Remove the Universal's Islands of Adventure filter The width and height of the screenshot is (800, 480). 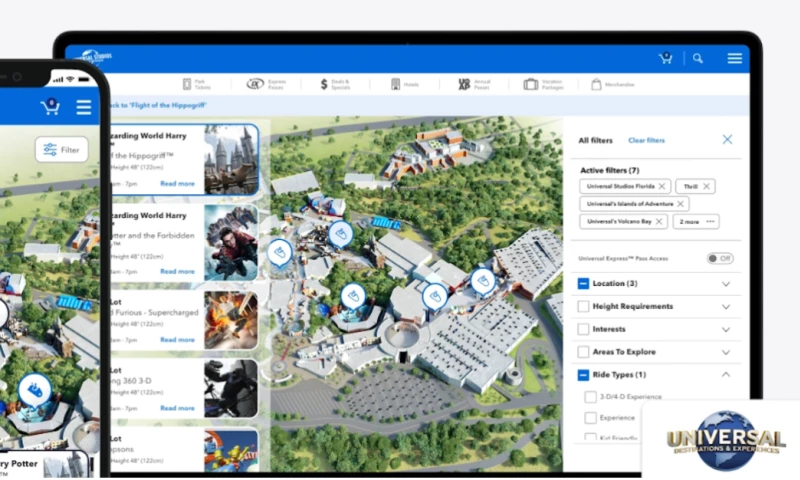coord(680,204)
